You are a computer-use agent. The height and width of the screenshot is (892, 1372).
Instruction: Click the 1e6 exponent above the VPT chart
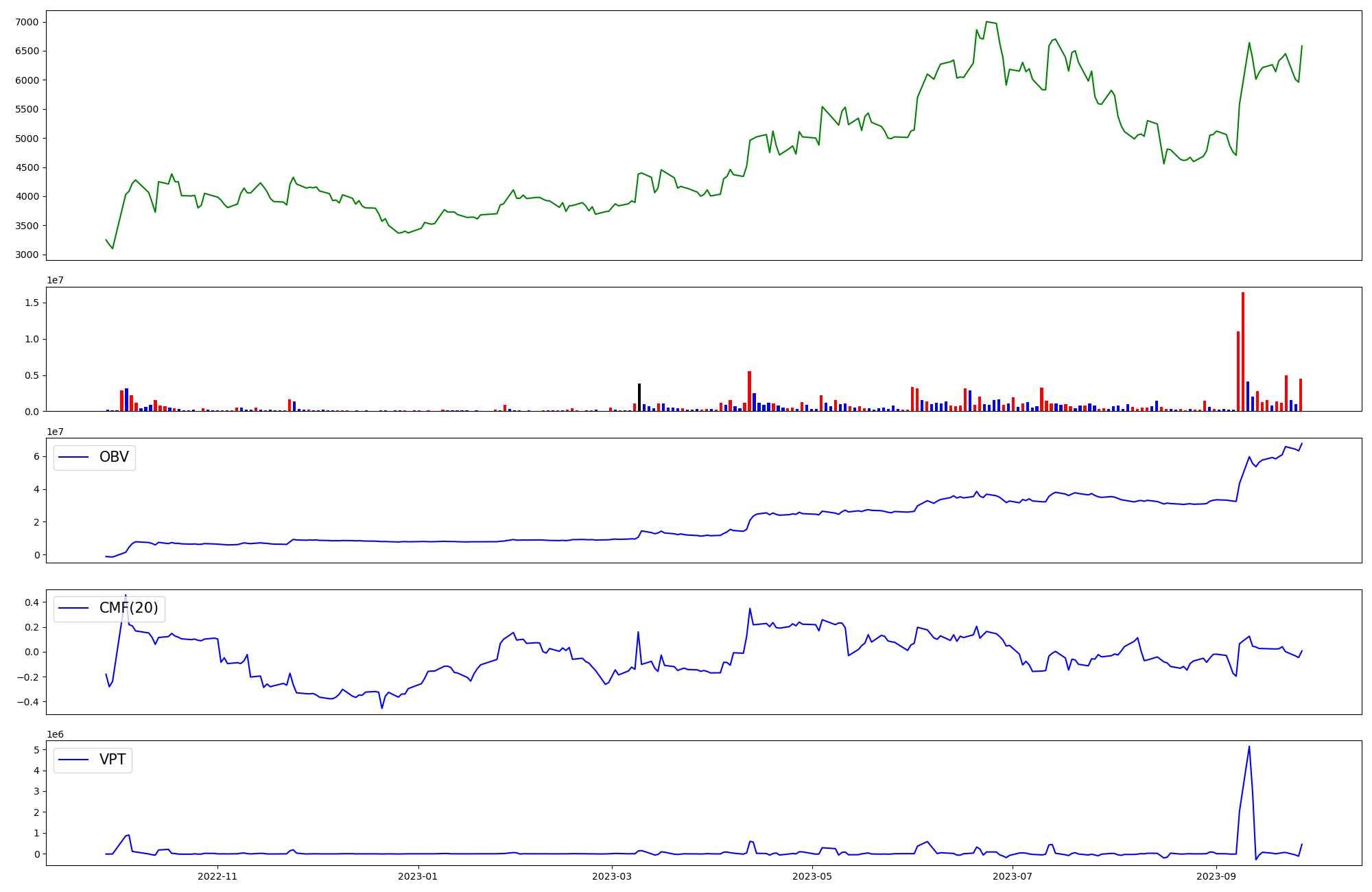[55, 734]
